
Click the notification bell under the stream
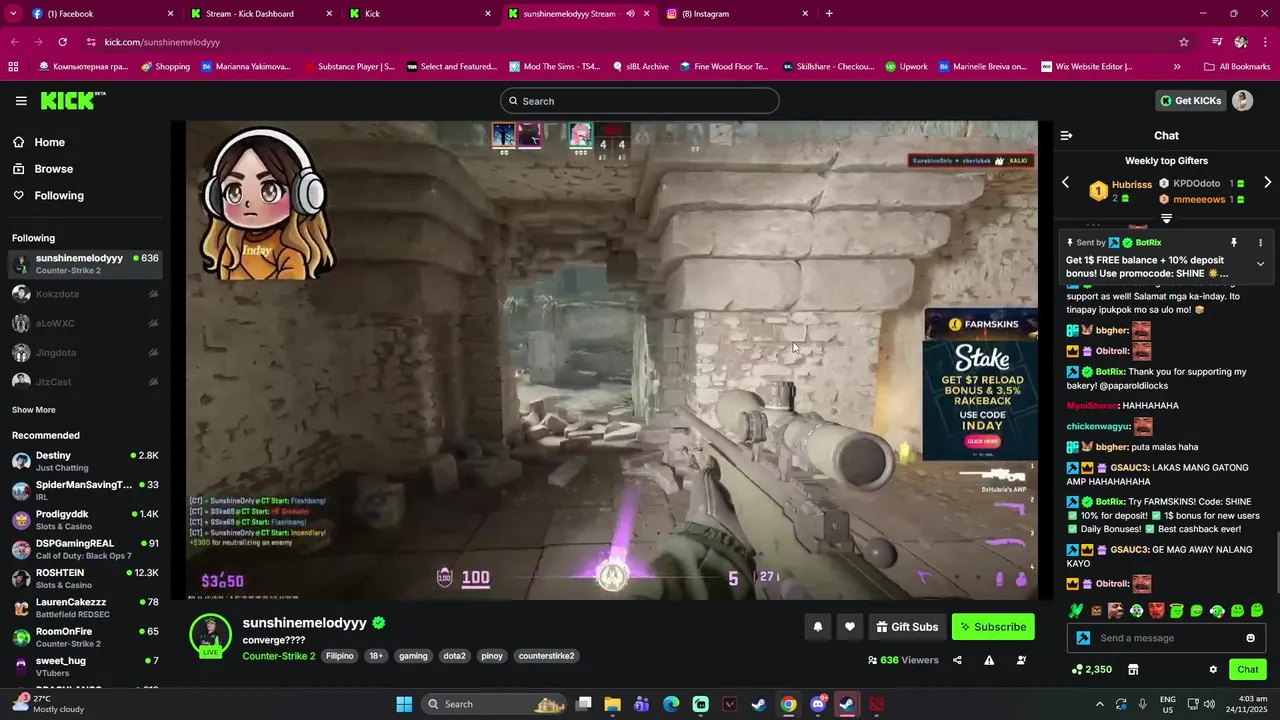tap(817, 627)
